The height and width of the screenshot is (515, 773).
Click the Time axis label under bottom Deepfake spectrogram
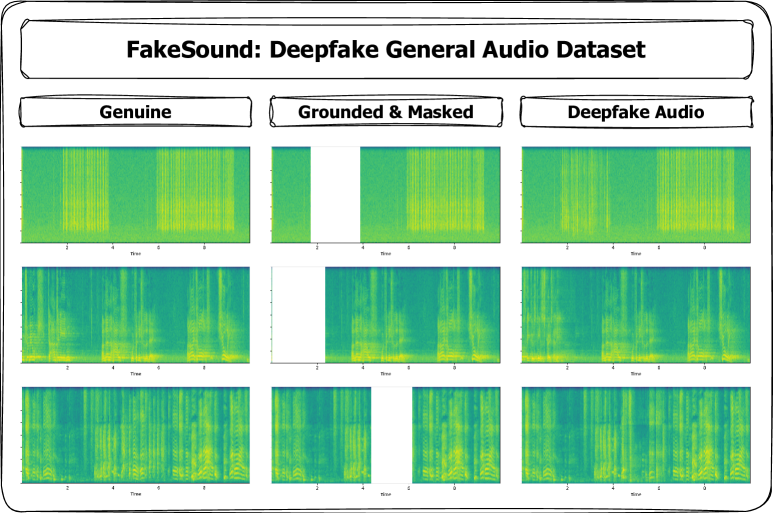(636, 494)
